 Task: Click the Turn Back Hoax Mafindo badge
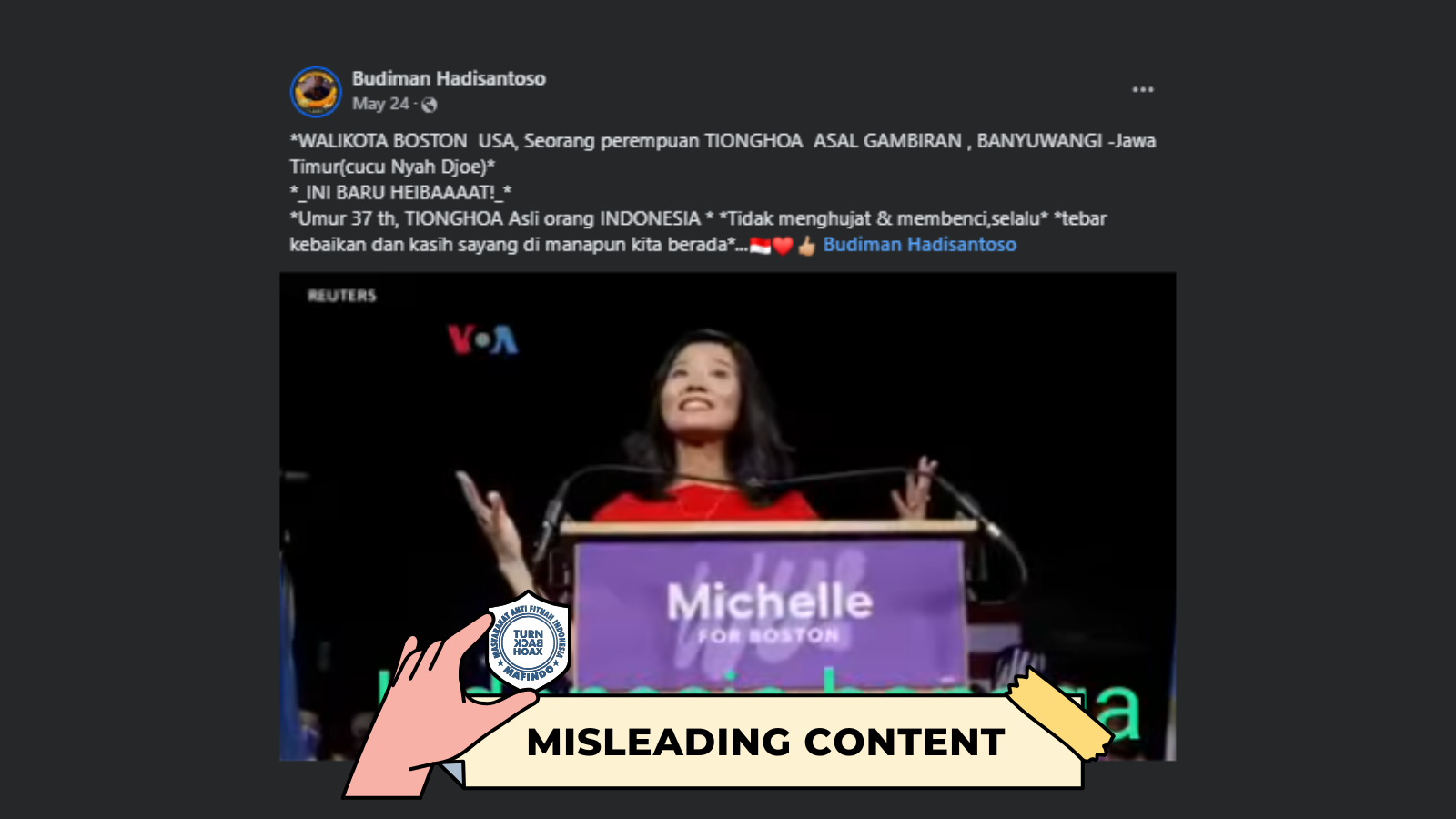(x=528, y=642)
